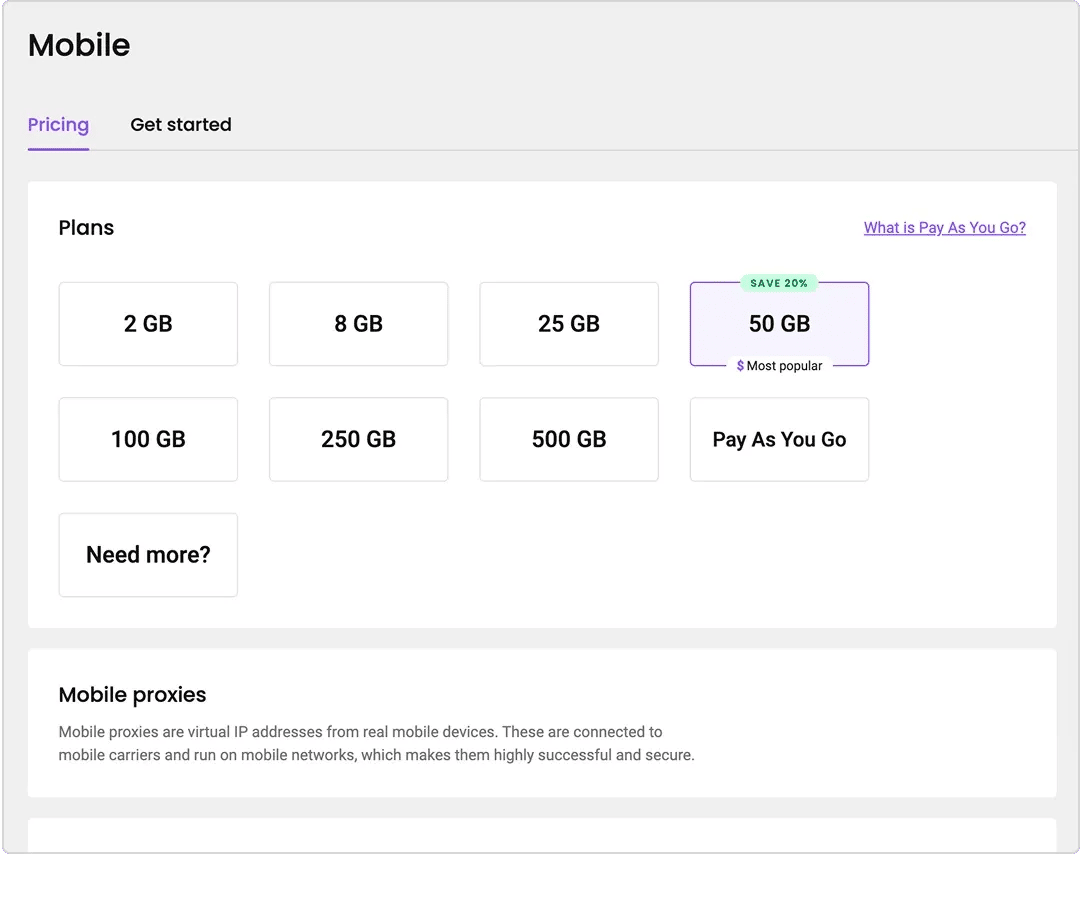The width and height of the screenshot is (1080, 920).
Task: Select the 100 GB plan
Action: (148, 439)
